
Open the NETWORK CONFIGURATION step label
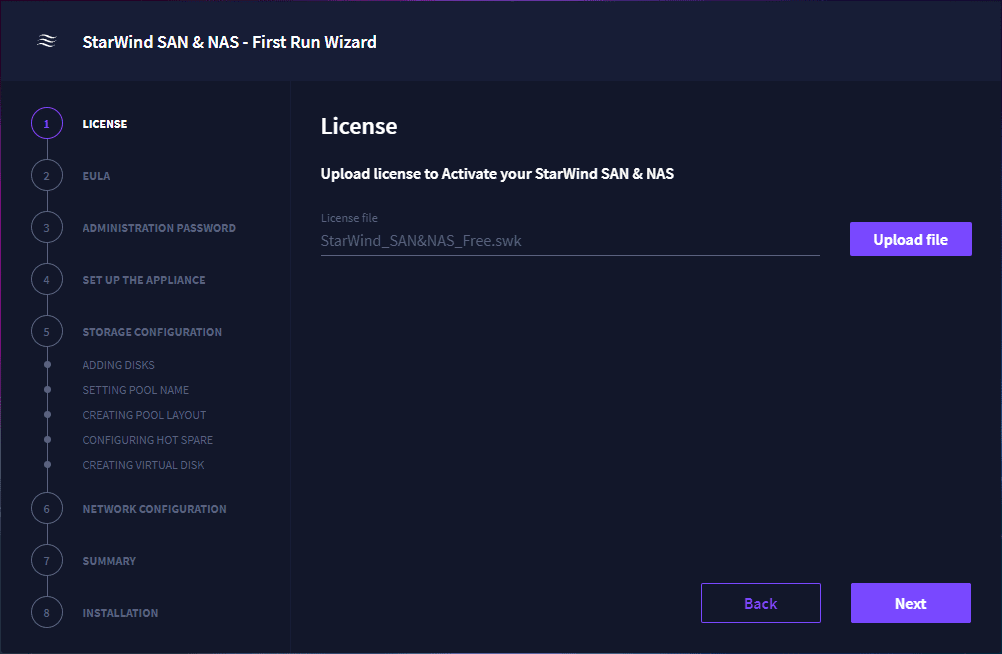(x=155, y=509)
